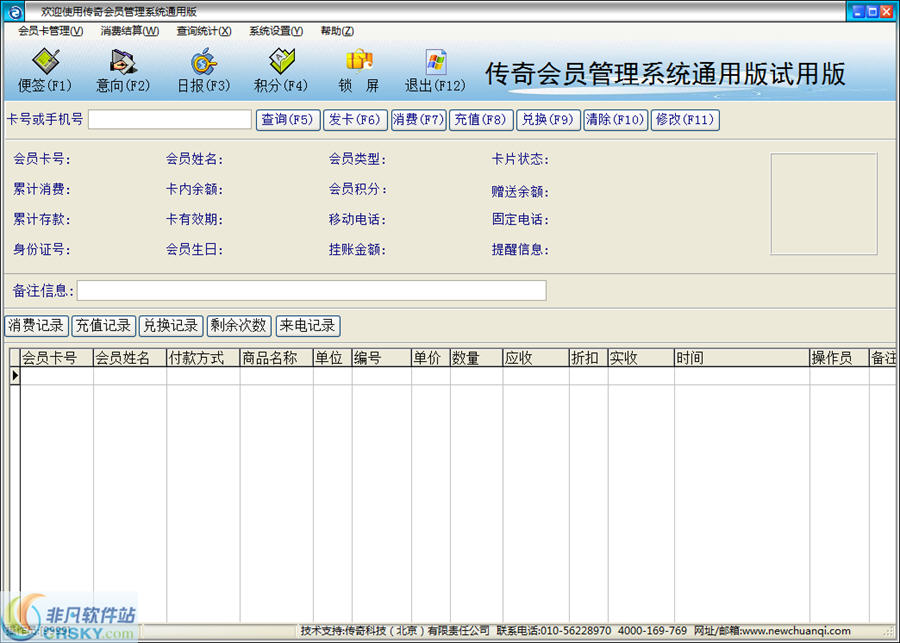Click the 赠送余额: label
The image size is (900, 643).
tap(520, 192)
